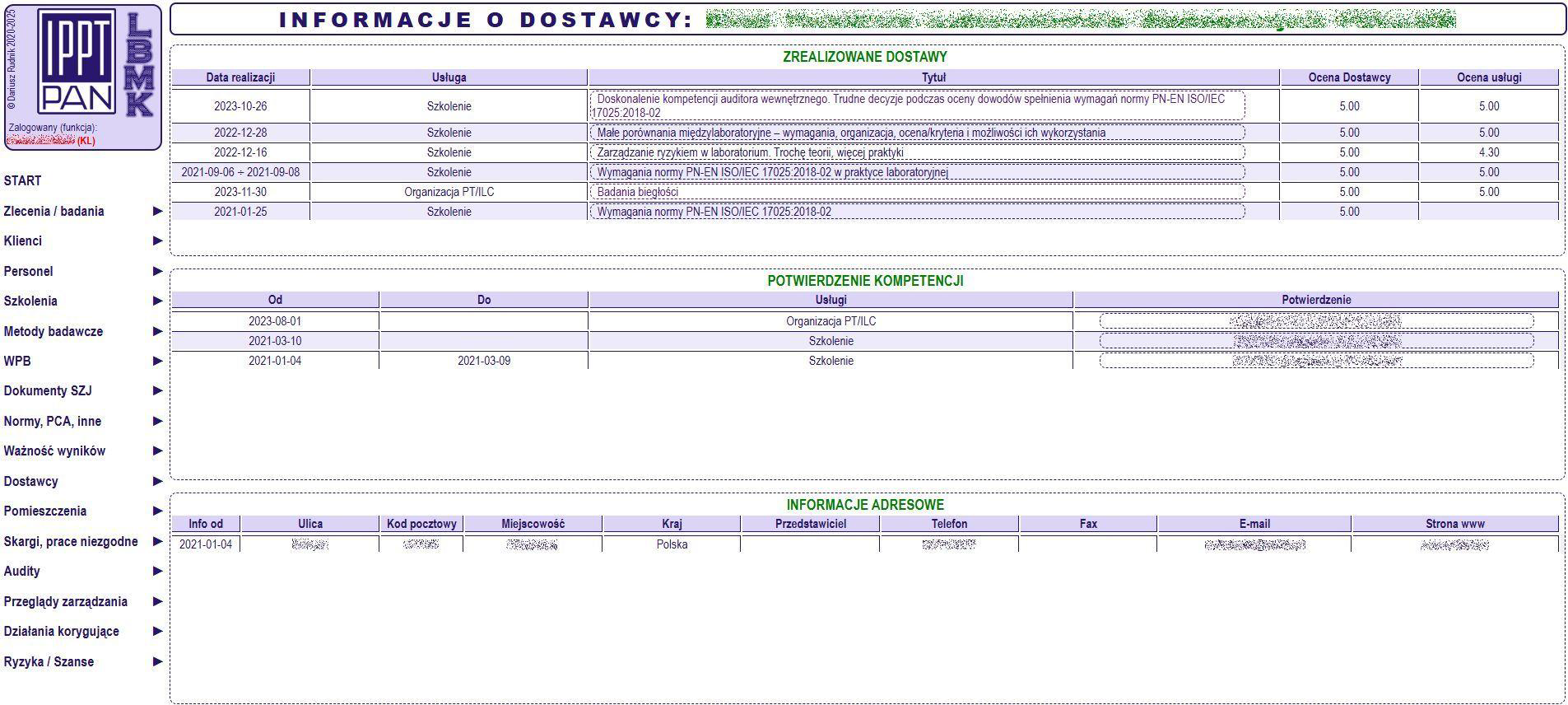Screen dimensions: 1568x705
Task: Expand the Audity submenu arrow
Action: tap(157, 572)
